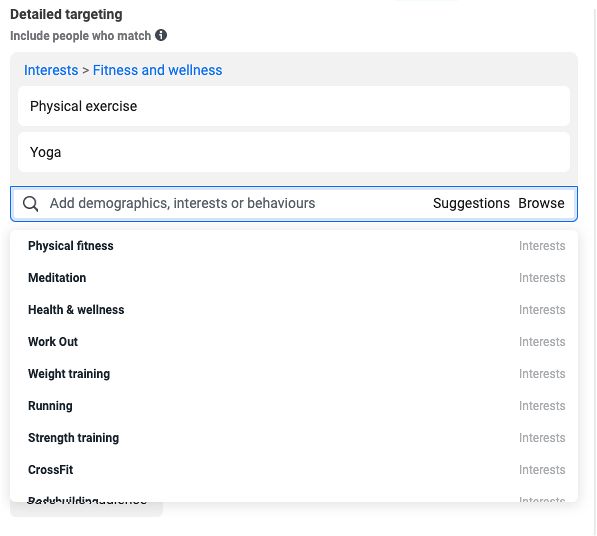This screenshot has height=536, width=597.
Task: Pick the partially visible Bodybuilding suggestion
Action: coord(294,496)
